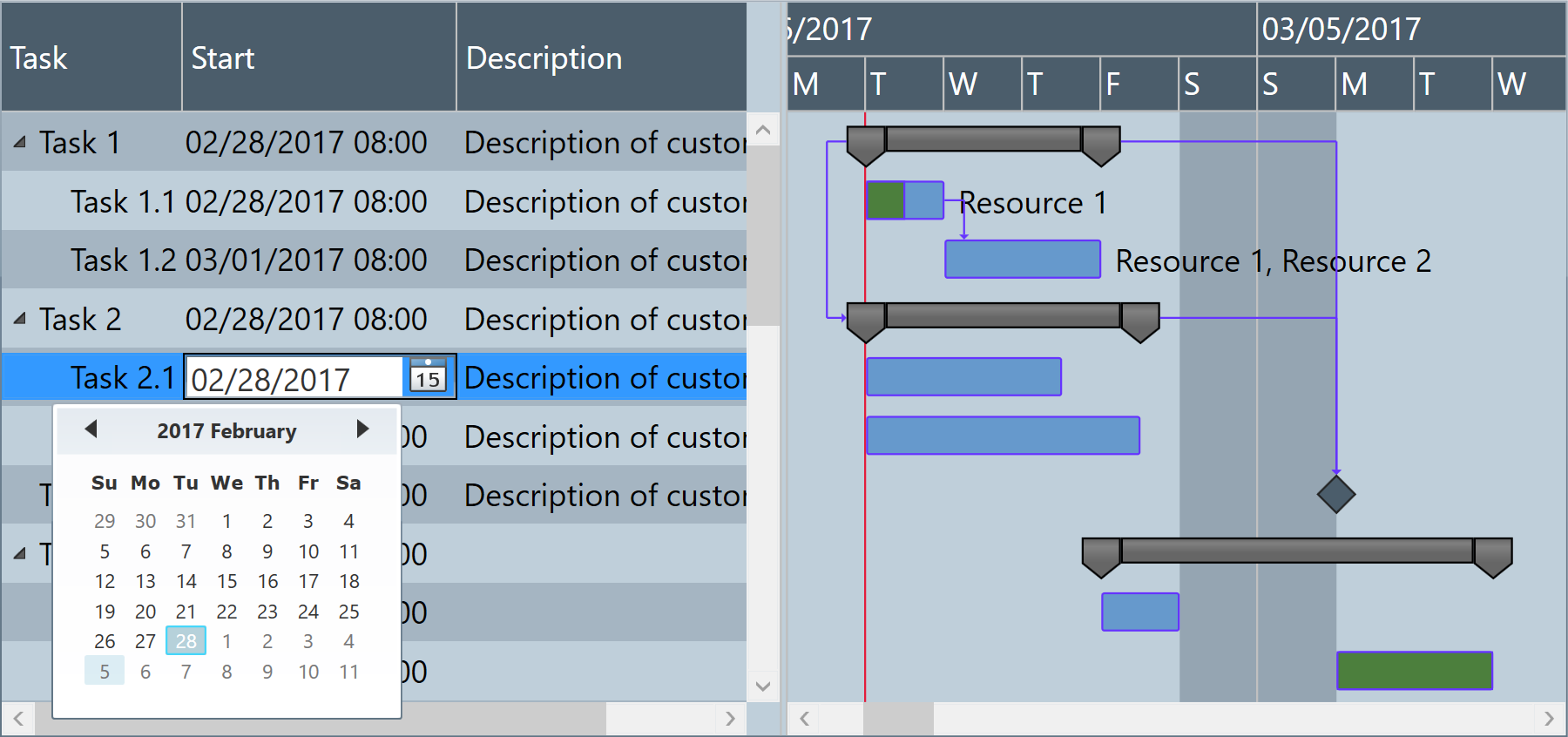Viewport: 1568px width, 737px height.
Task: Go to next month in calendar
Action: pos(362,429)
